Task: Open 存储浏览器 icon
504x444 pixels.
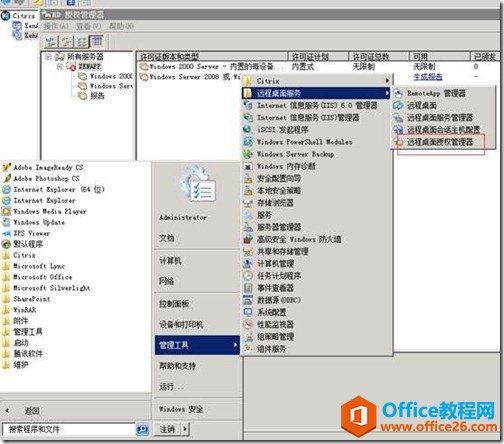Action: 248,203
